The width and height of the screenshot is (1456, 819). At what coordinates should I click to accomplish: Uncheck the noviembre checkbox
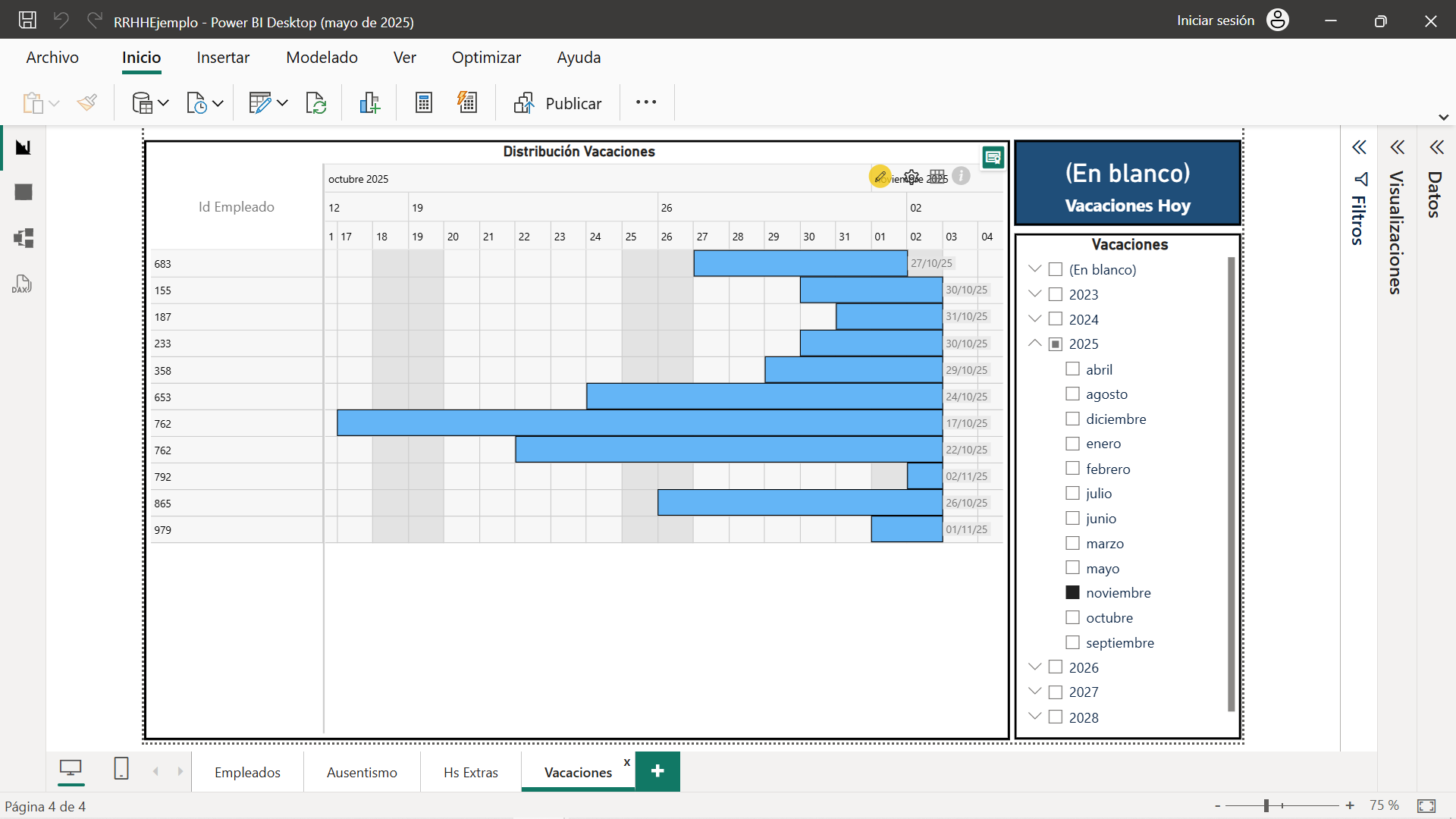tap(1072, 592)
